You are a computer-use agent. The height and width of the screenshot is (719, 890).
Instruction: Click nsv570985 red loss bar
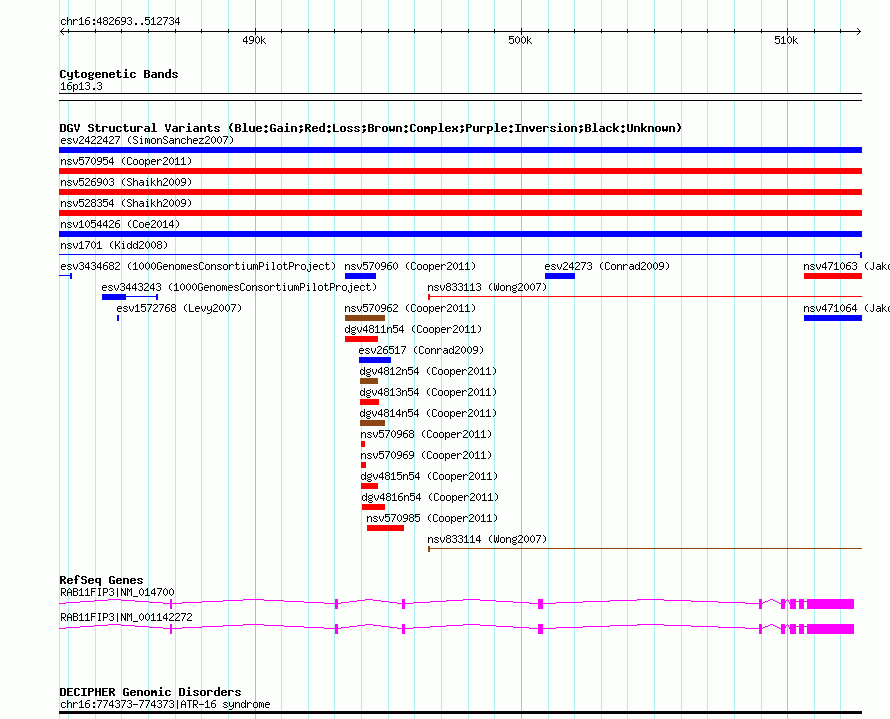click(x=385, y=528)
